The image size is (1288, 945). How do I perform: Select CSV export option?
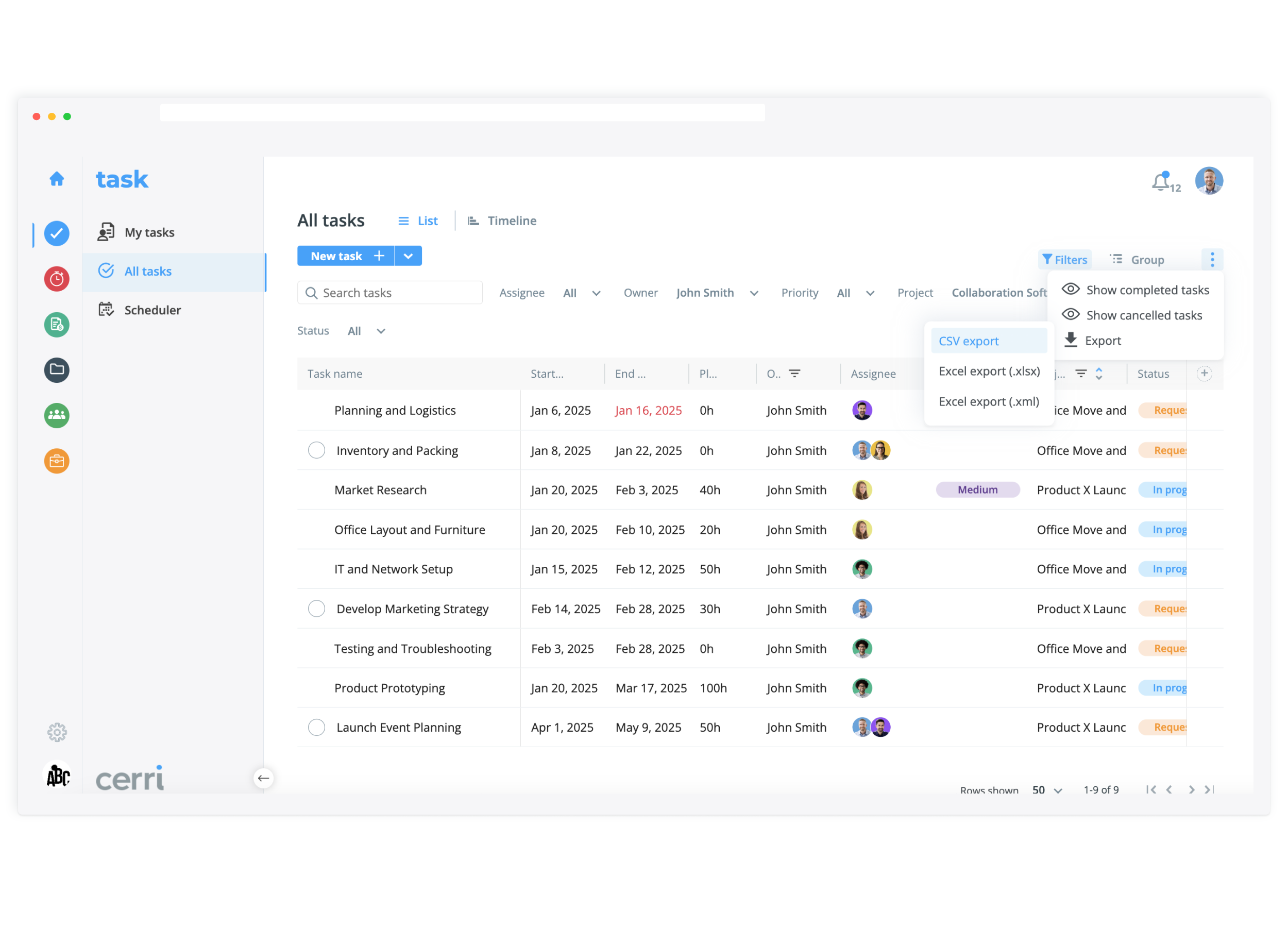pyautogui.click(x=969, y=341)
